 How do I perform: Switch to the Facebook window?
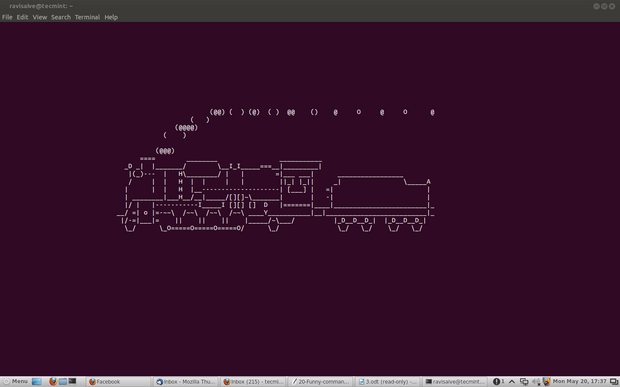click(x=118, y=381)
